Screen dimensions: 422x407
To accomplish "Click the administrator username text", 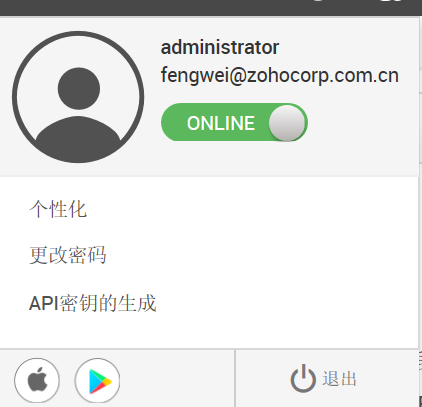I will [x=220, y=47].
